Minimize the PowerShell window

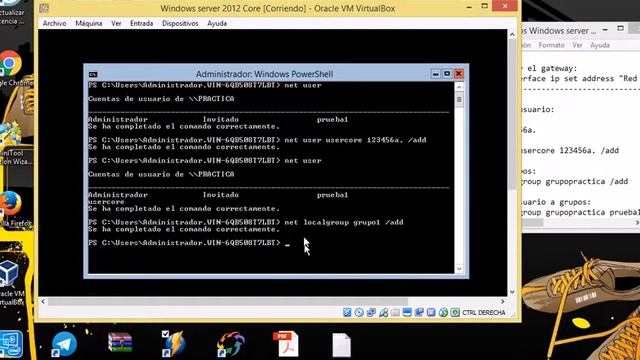436,74
